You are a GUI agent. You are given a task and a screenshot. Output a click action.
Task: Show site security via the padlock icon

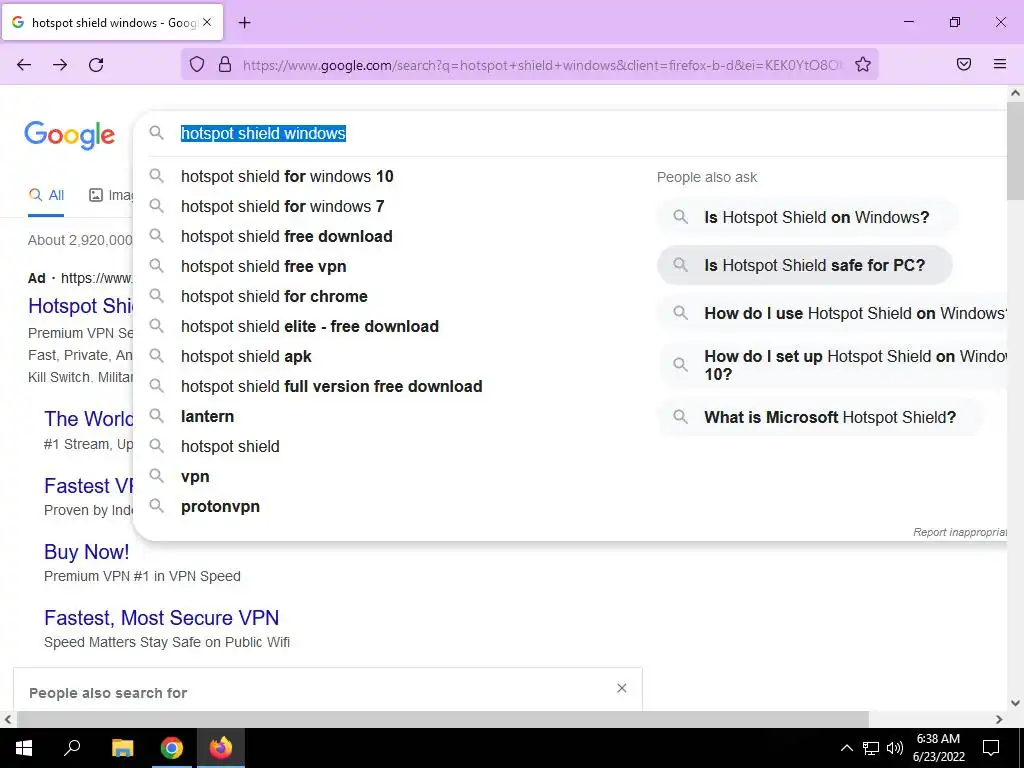click(225, 64)
